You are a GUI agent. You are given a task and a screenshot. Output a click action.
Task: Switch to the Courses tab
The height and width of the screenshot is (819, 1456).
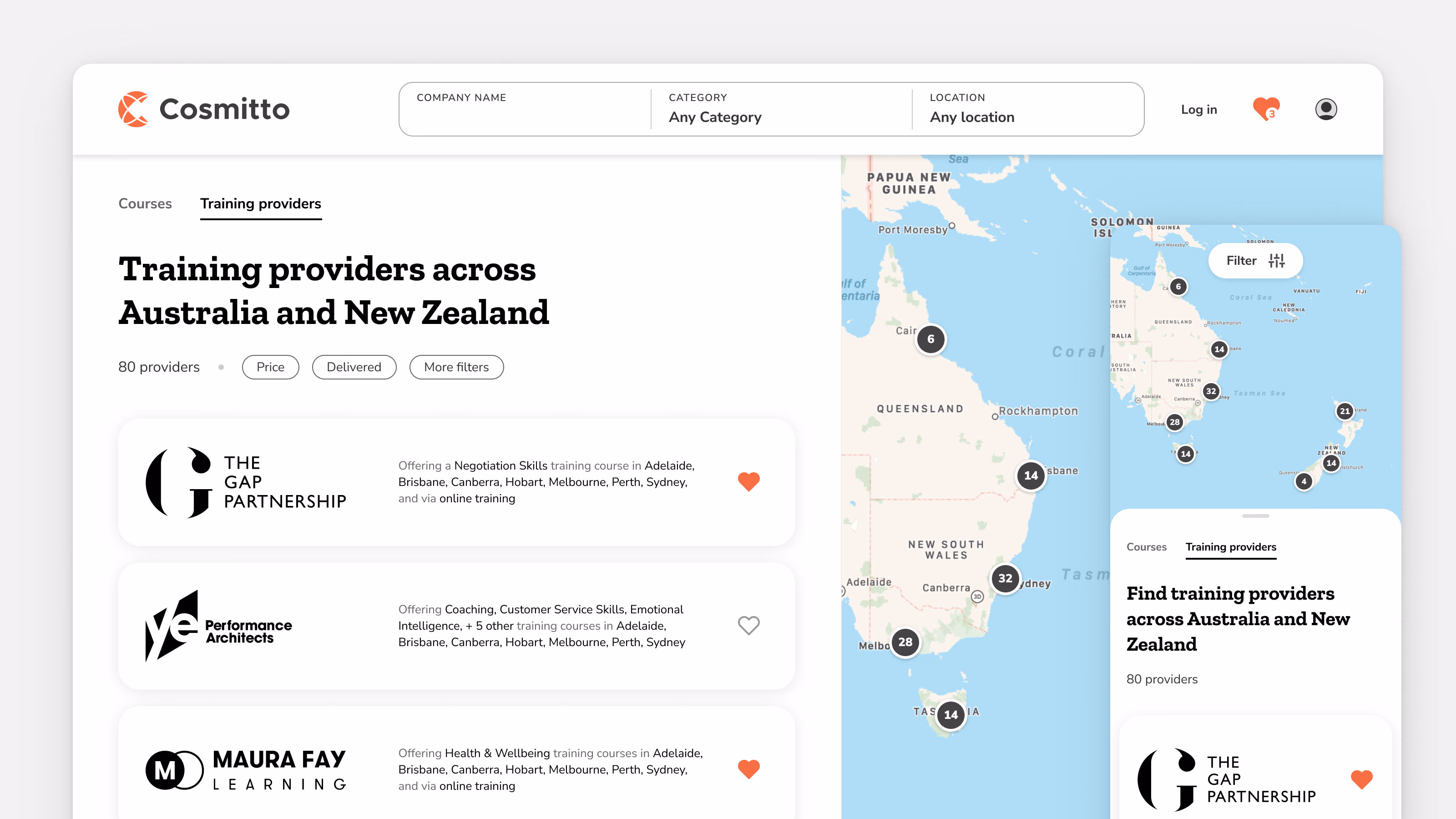point(145,203)
